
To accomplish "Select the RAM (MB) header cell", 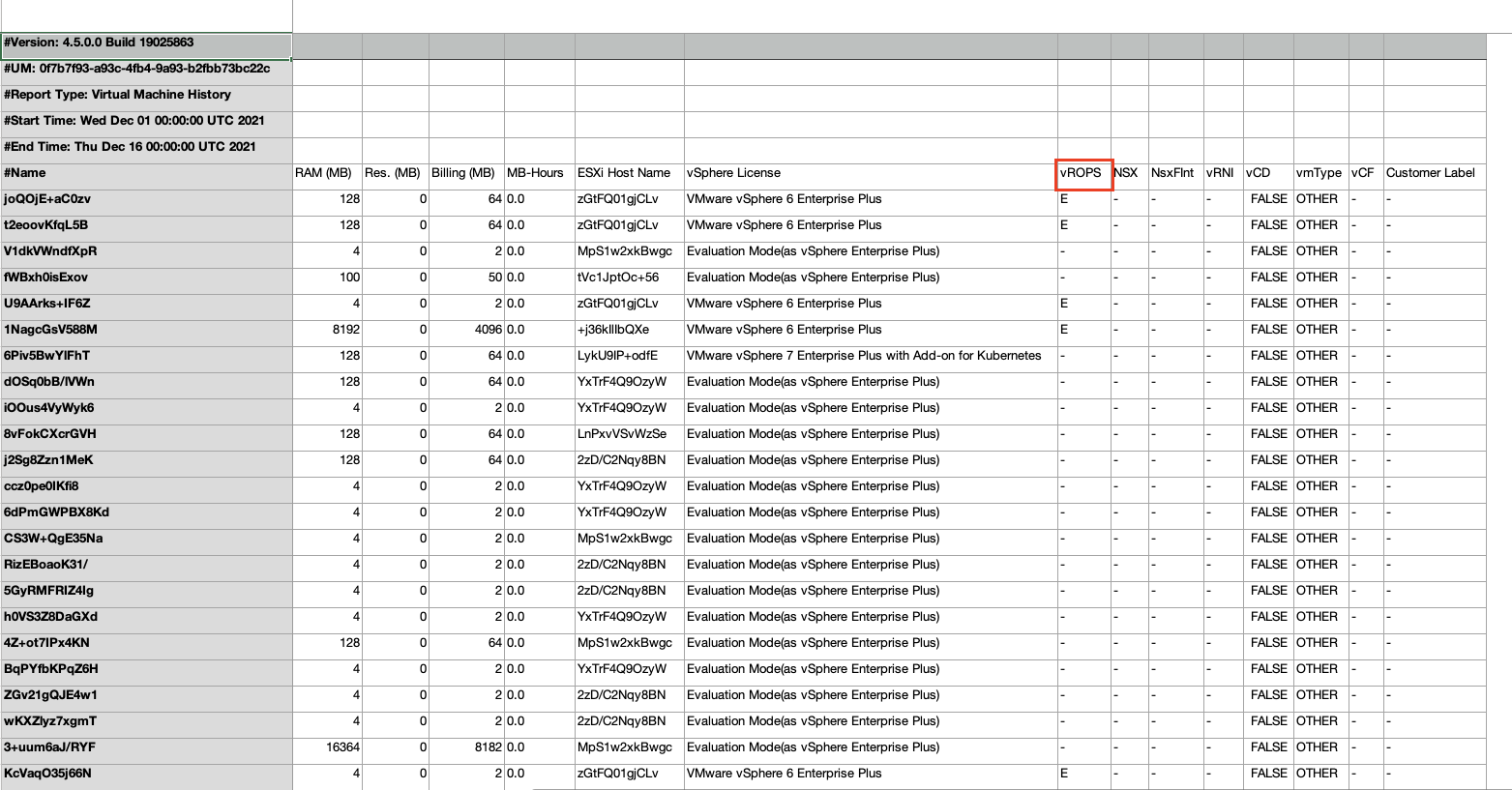I will [327, 174].
